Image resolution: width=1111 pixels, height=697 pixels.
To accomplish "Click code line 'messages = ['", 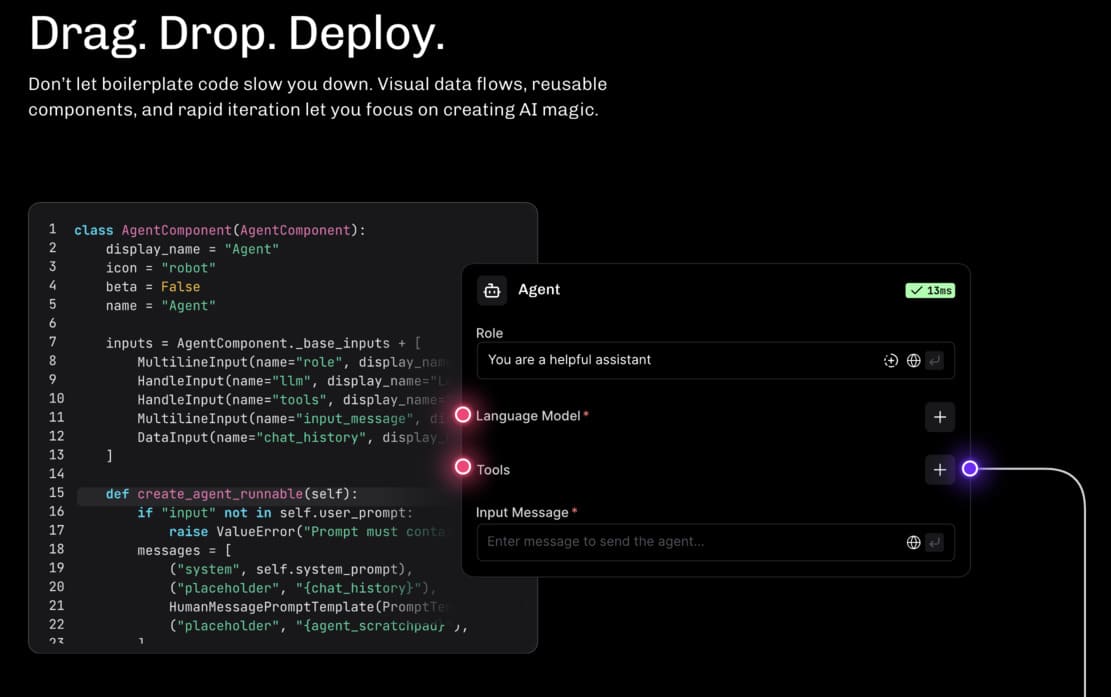I will (x=184, y=550).
